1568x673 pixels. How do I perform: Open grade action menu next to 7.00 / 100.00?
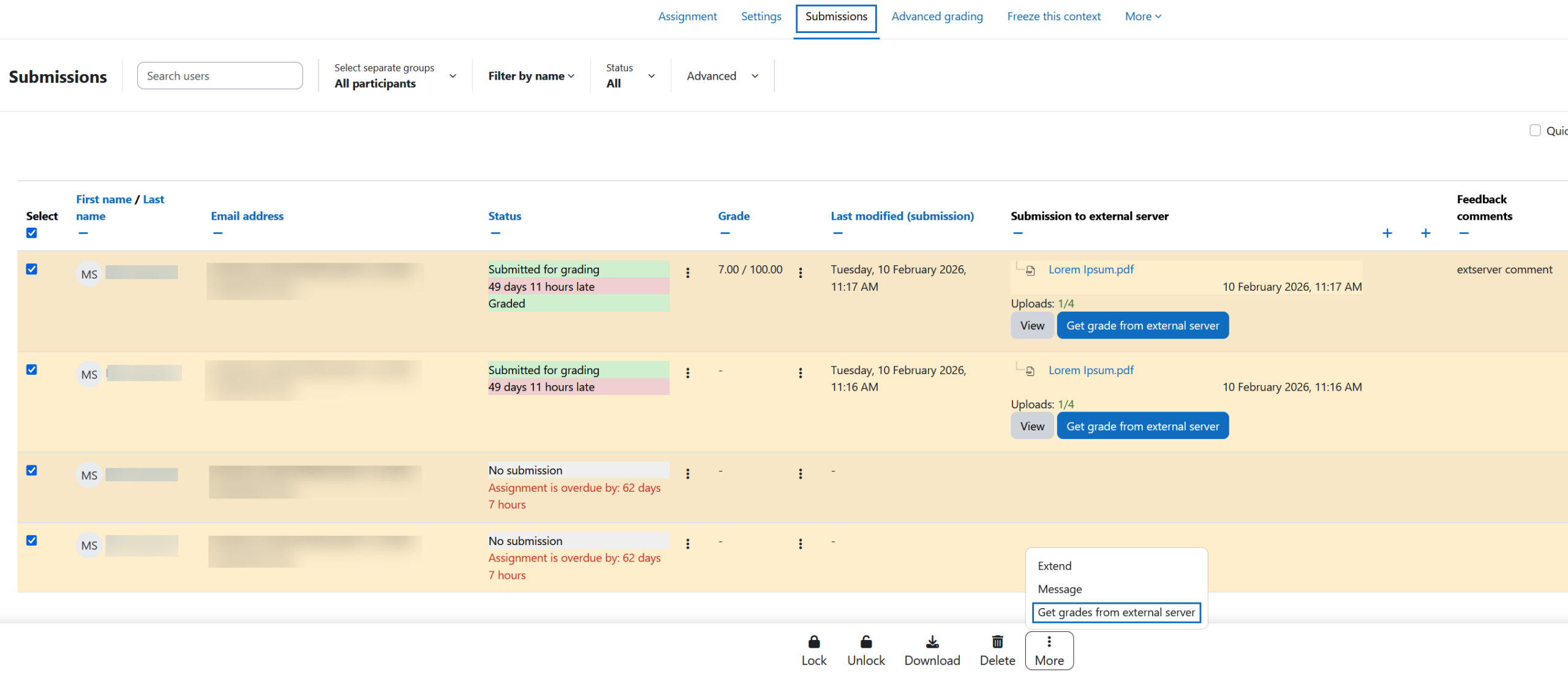[x=800, y=273]
